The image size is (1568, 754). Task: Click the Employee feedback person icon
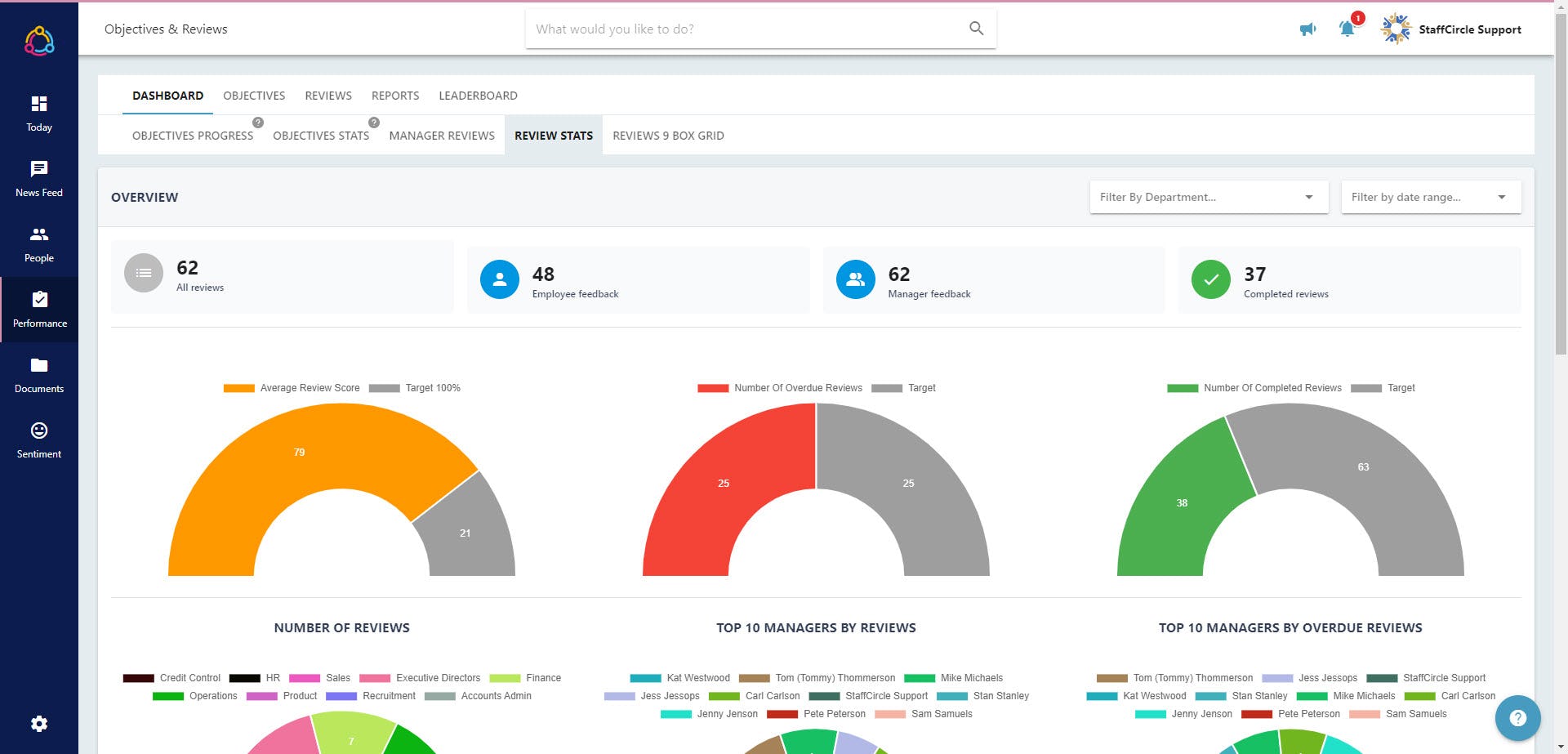point(500,279)
